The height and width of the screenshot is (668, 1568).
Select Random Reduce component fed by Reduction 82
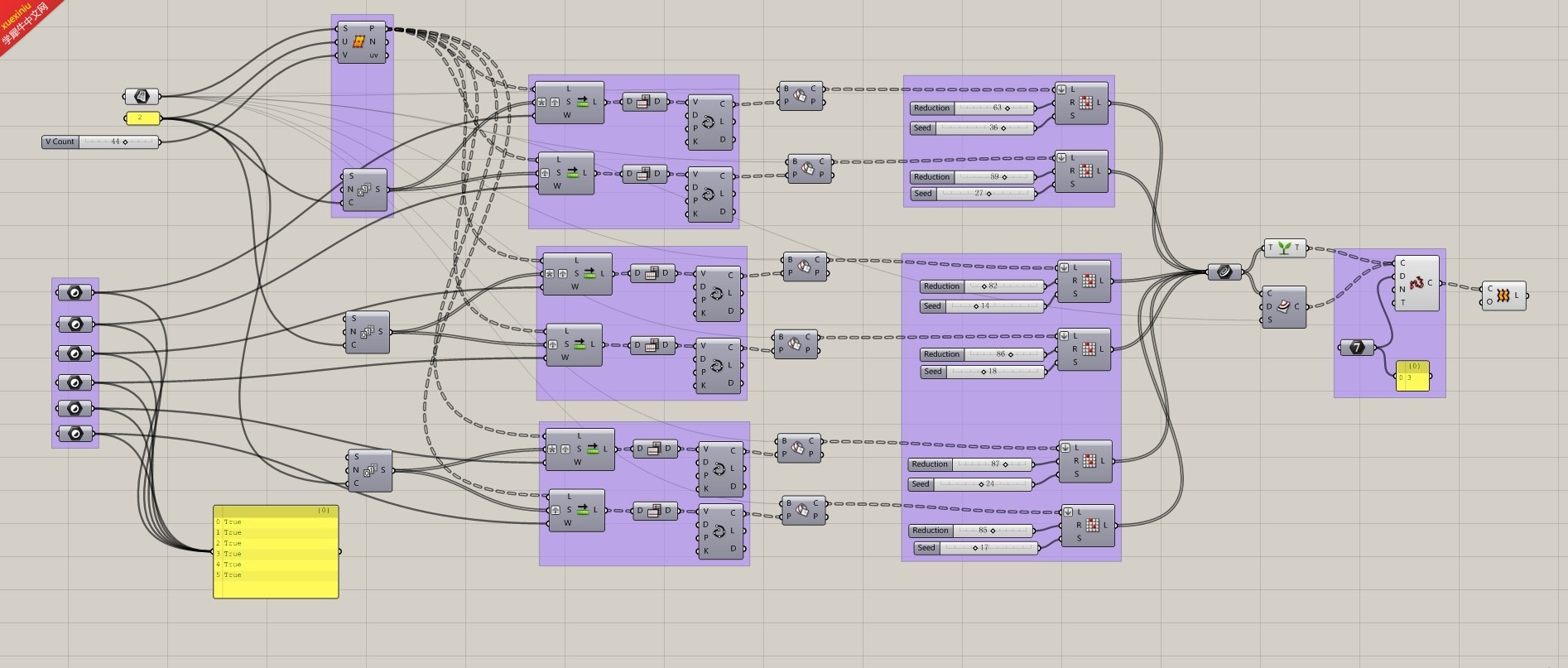tap(1084, 281)
